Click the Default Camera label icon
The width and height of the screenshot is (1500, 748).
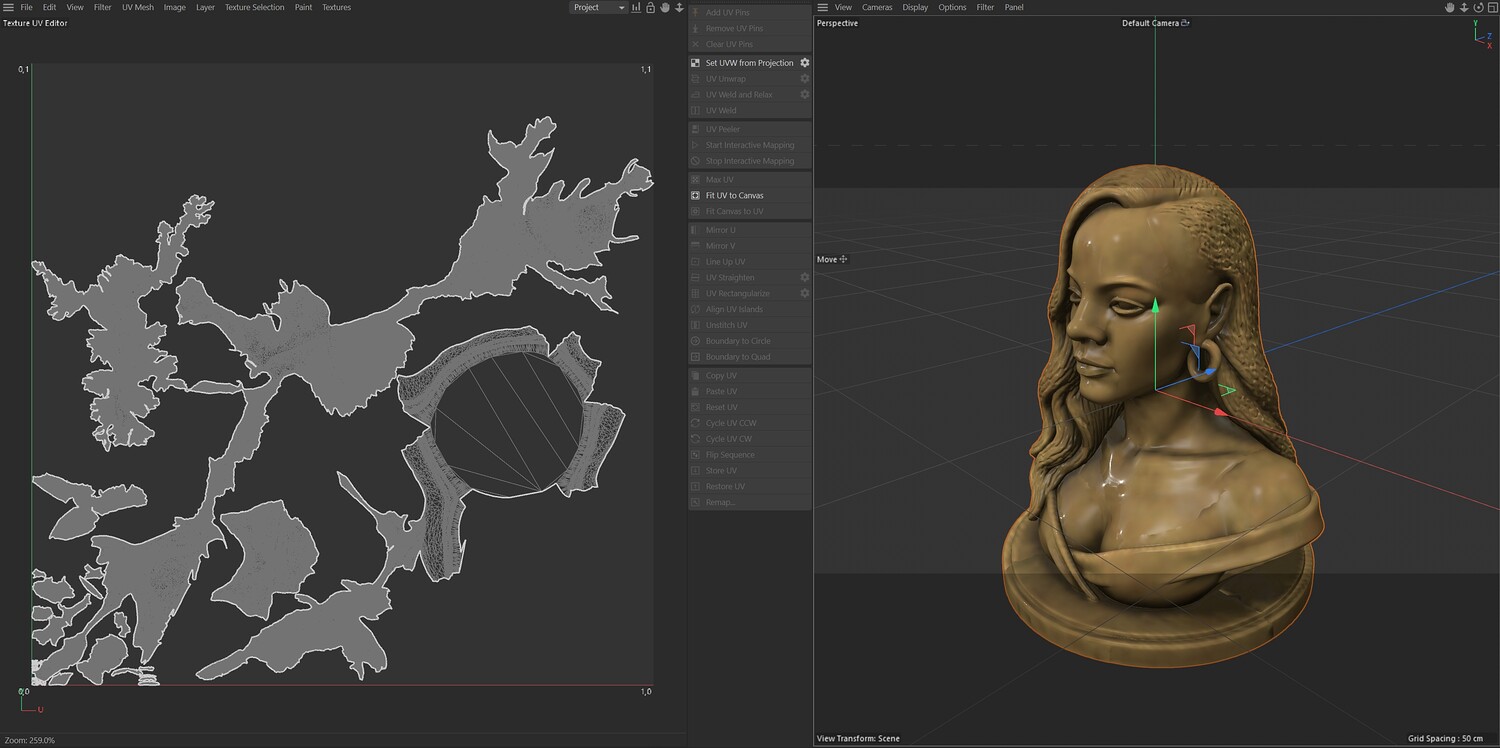pos(1185,23)
